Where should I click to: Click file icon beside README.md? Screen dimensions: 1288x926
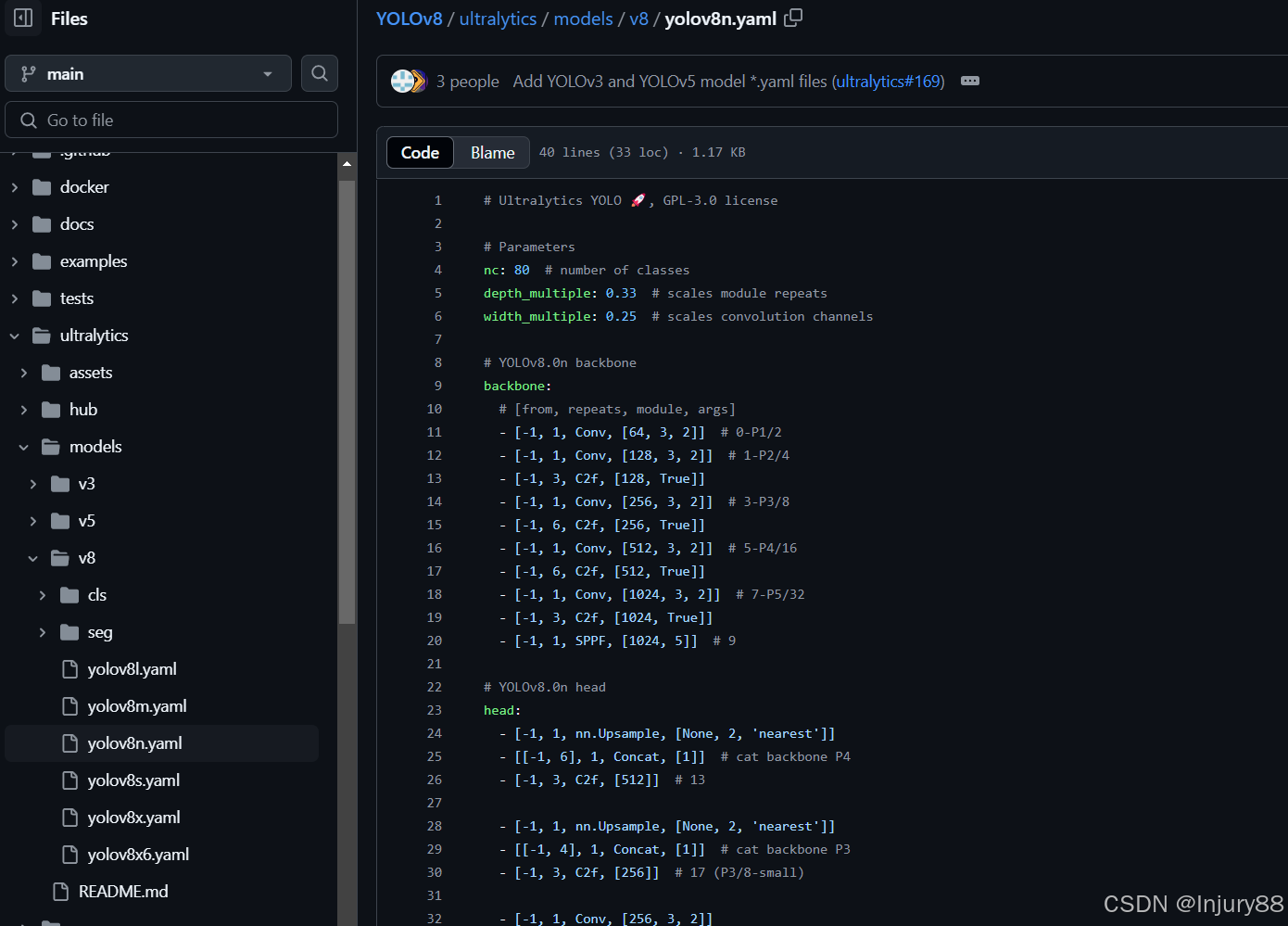[60, 892]
